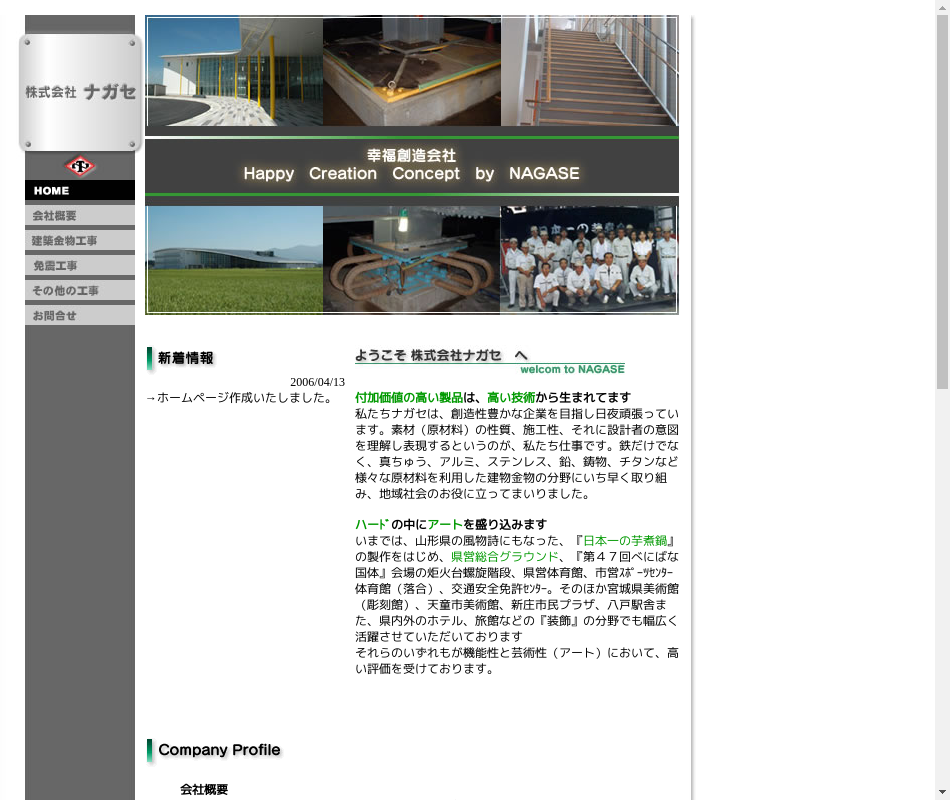Open the 県営総合グラウンド link
Viewport: 950px width, 800px height.
click(504, 557)
